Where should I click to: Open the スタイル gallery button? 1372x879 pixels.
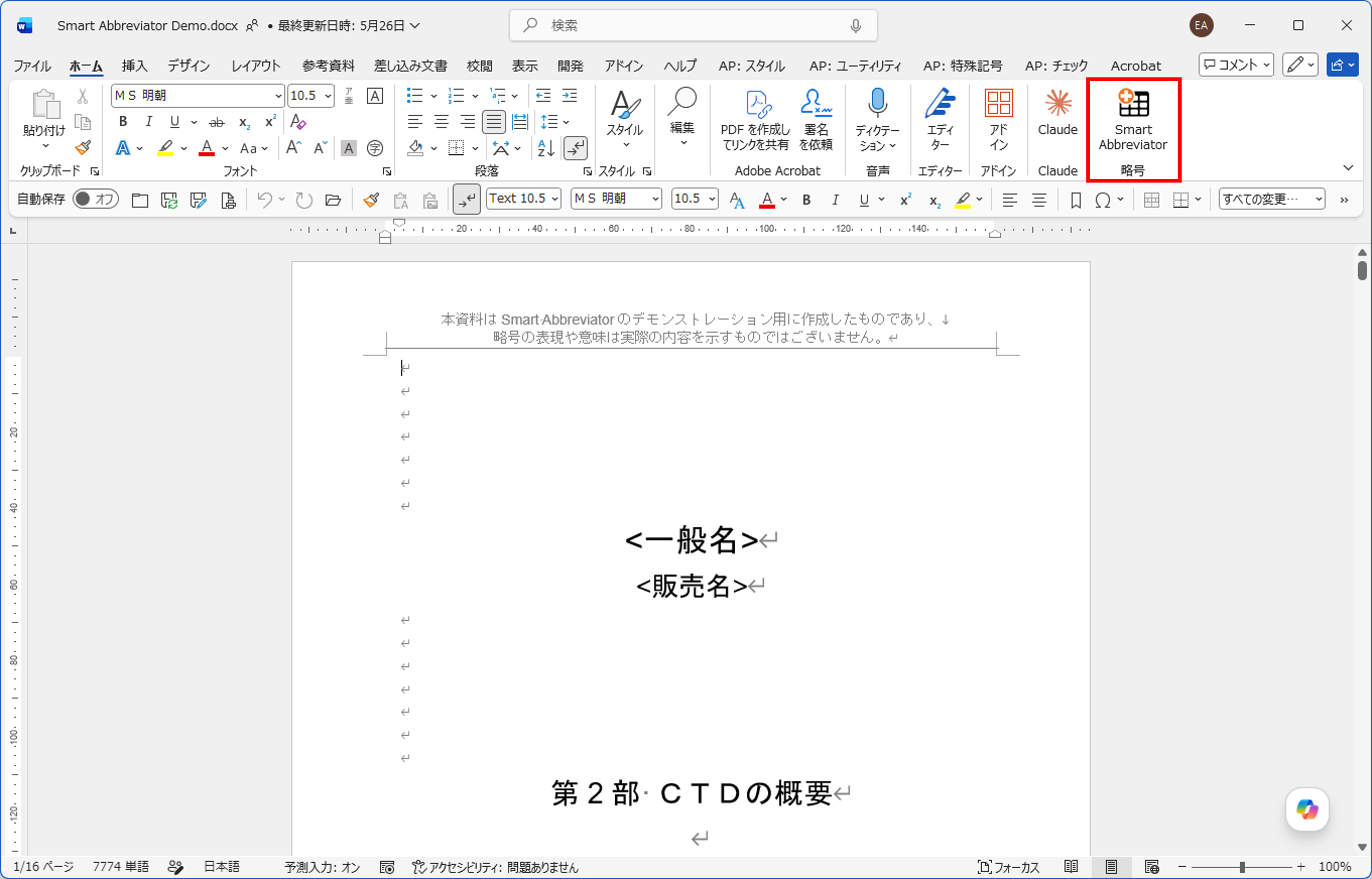[x=625, y=119]
